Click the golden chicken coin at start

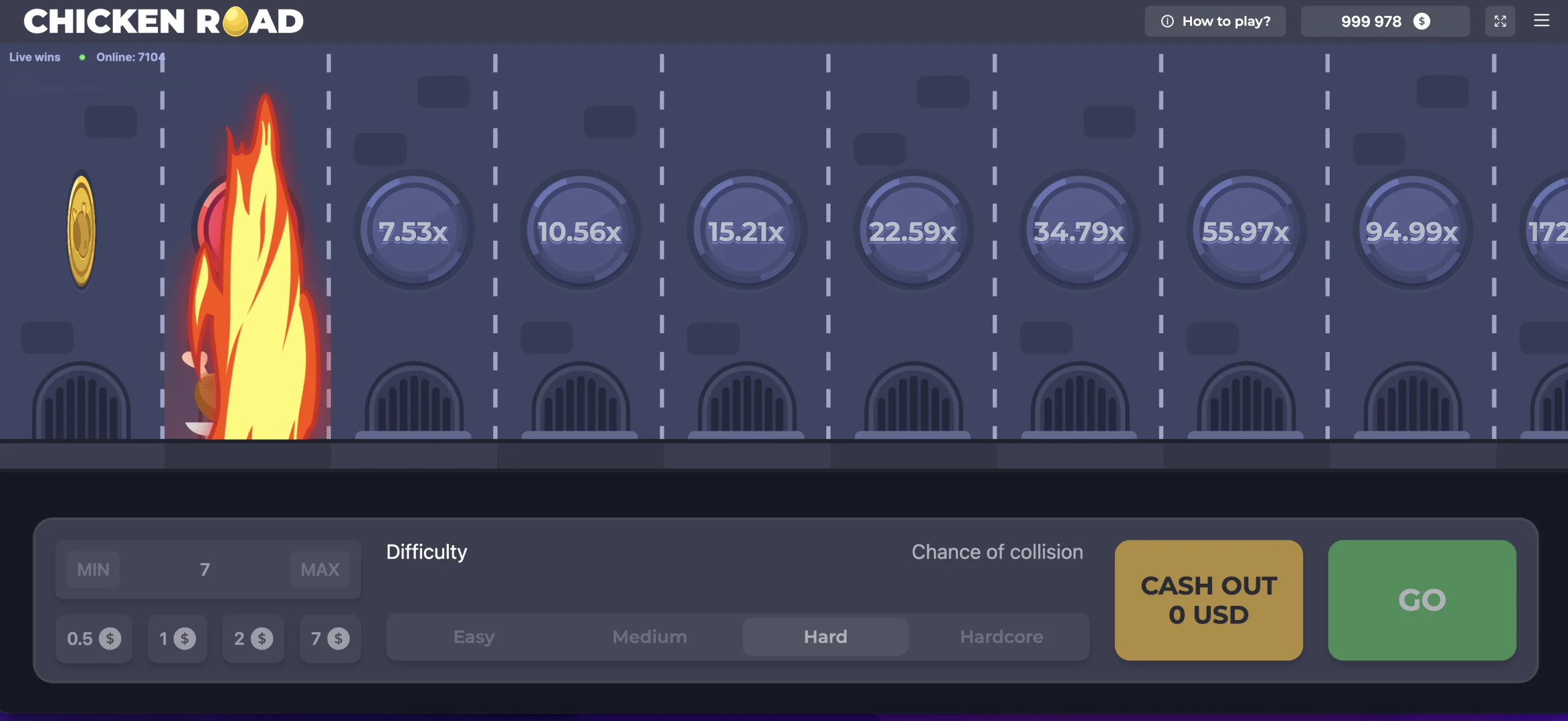coord(81,231)
